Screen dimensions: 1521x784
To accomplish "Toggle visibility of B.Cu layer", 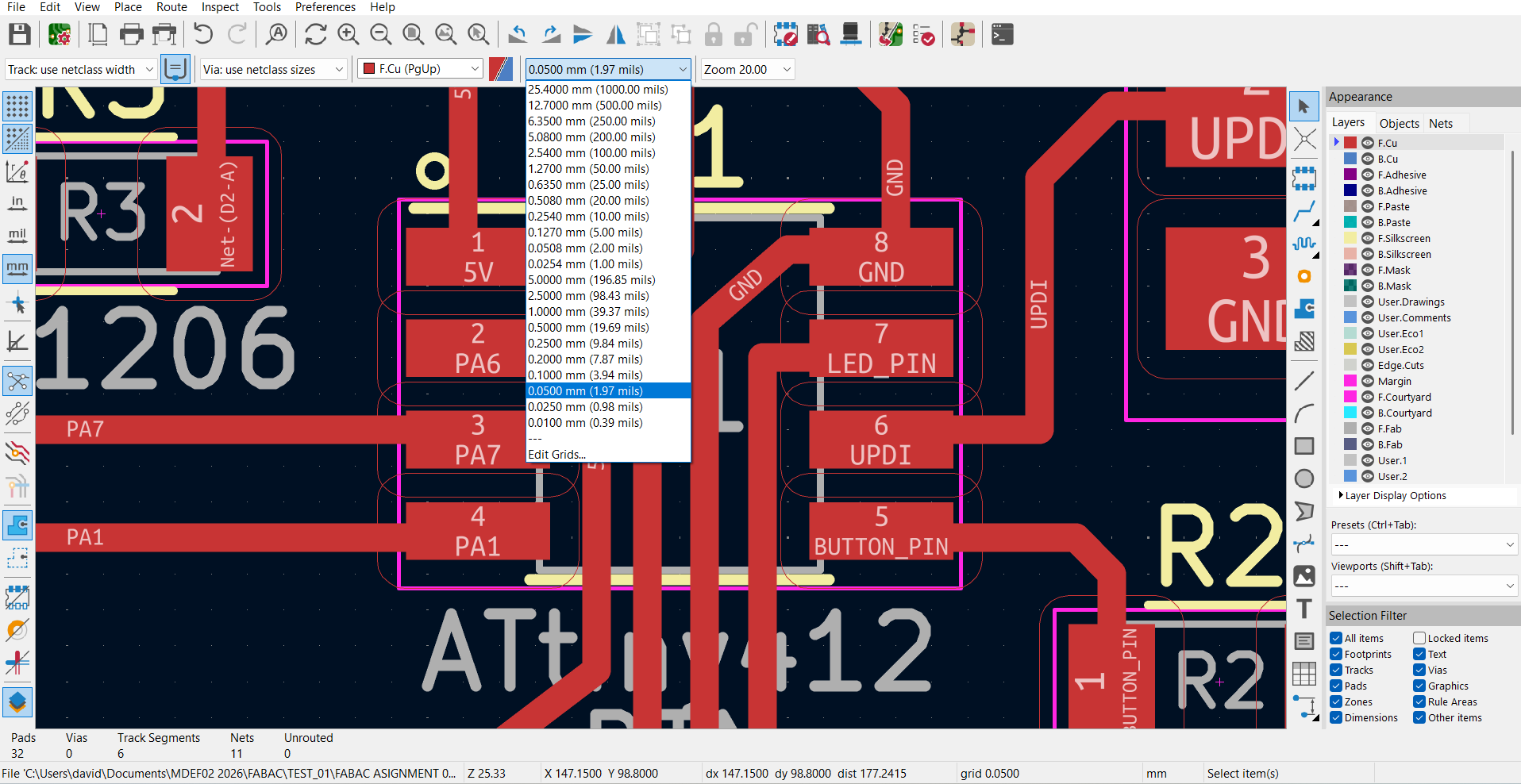I will (x=1368, y=159).
